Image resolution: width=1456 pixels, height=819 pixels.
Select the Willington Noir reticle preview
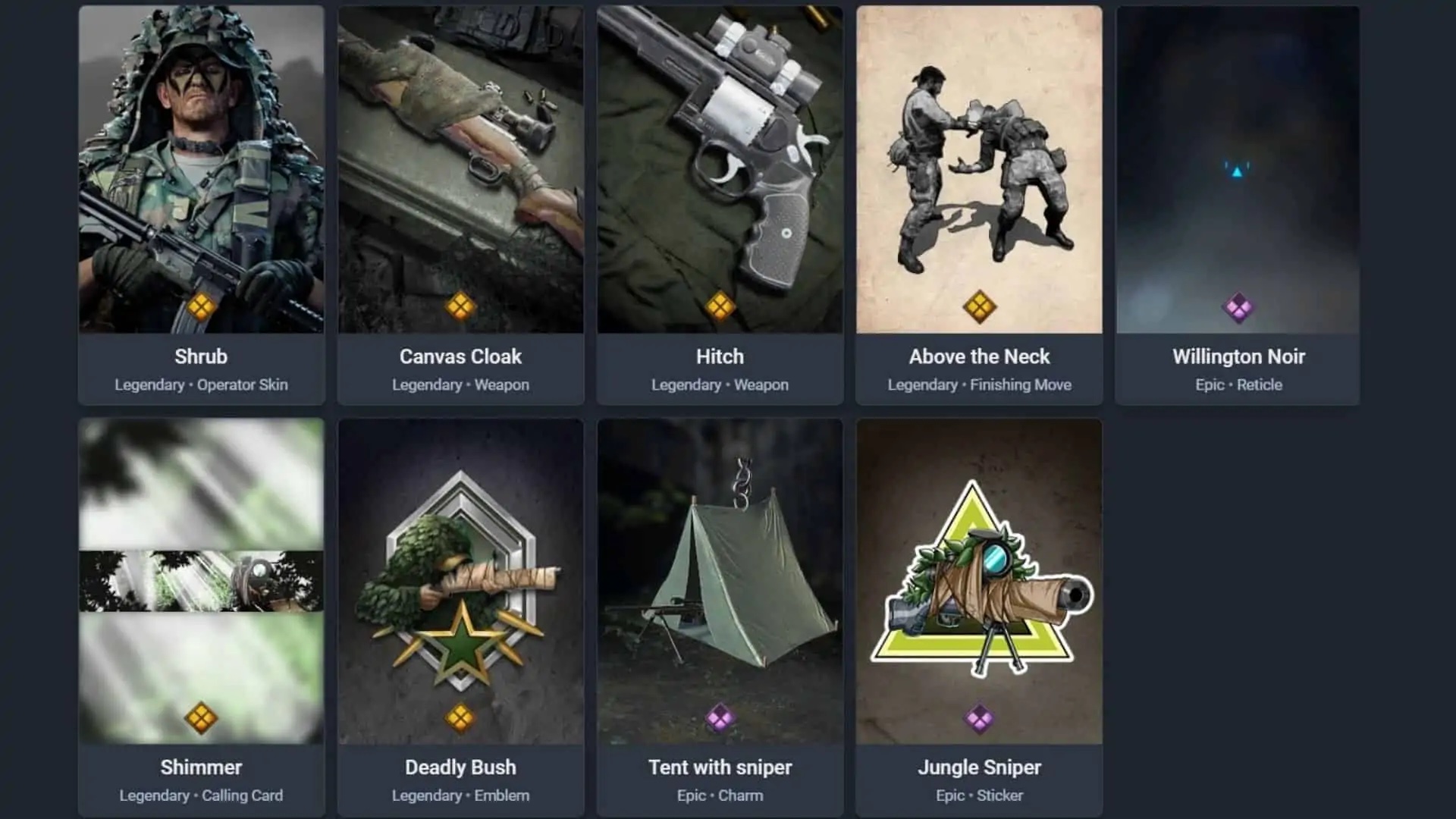tap(1238, 169)
